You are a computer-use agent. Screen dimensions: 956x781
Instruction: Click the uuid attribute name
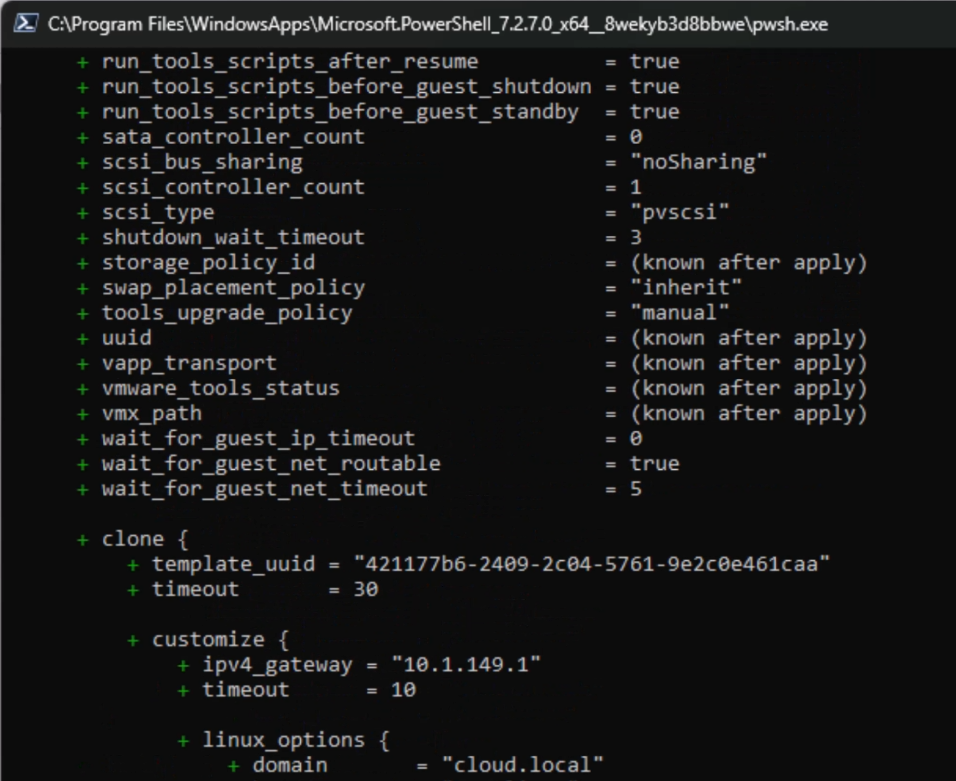[x=127, y=338]
